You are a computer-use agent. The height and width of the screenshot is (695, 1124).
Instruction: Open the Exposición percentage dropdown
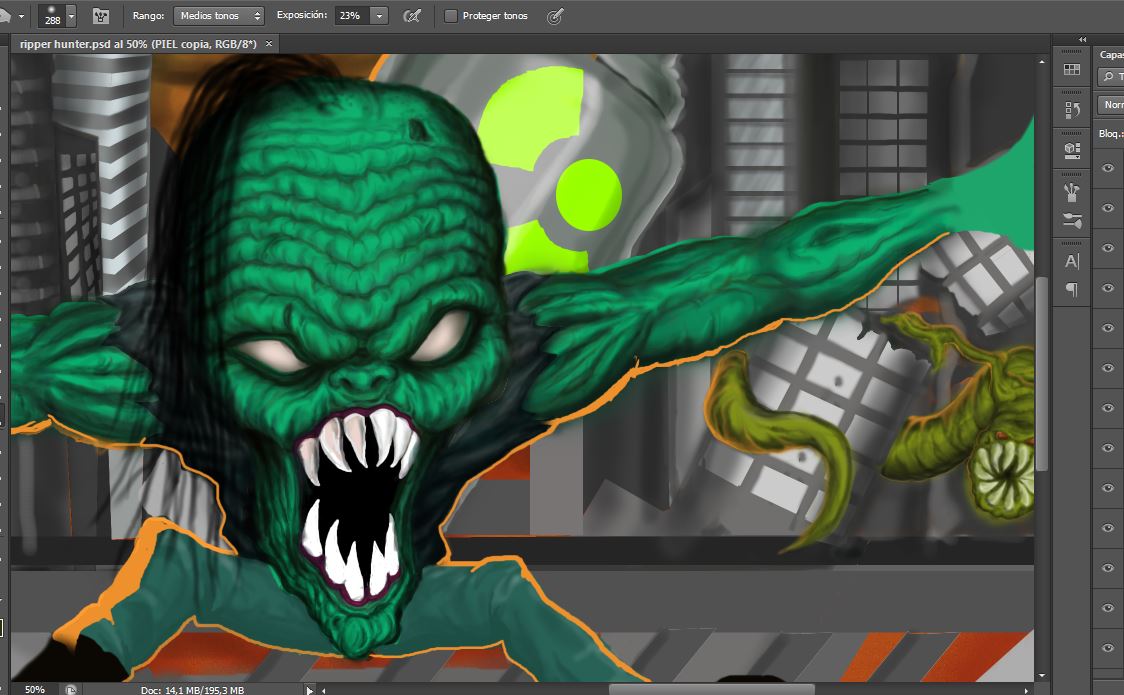pyautogui.click(x=378, y=15)
